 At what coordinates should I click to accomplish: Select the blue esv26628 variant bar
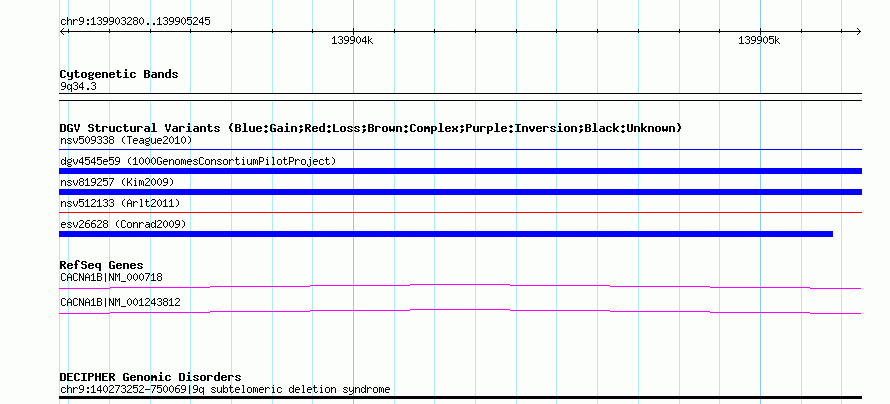[x=446, y=234]
